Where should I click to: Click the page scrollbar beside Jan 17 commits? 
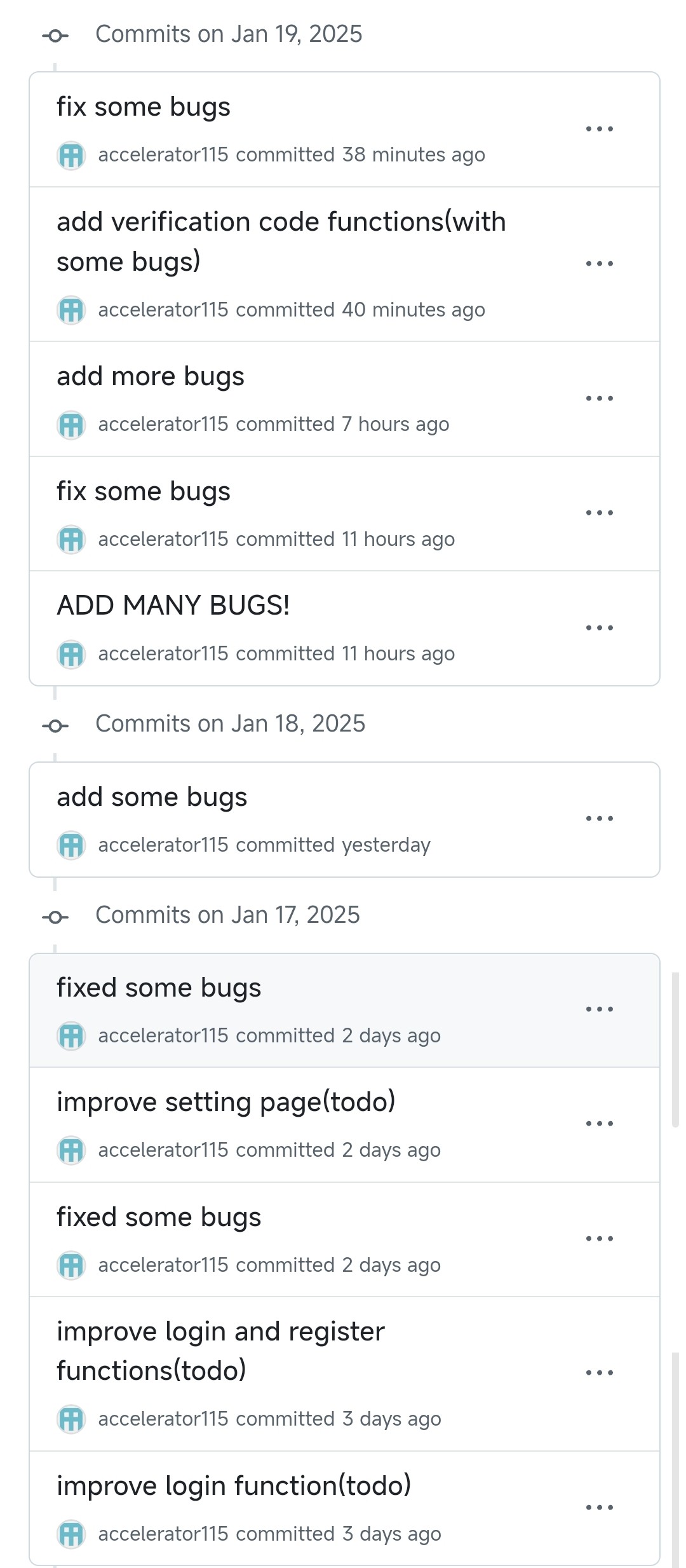tap(675, 1049)
